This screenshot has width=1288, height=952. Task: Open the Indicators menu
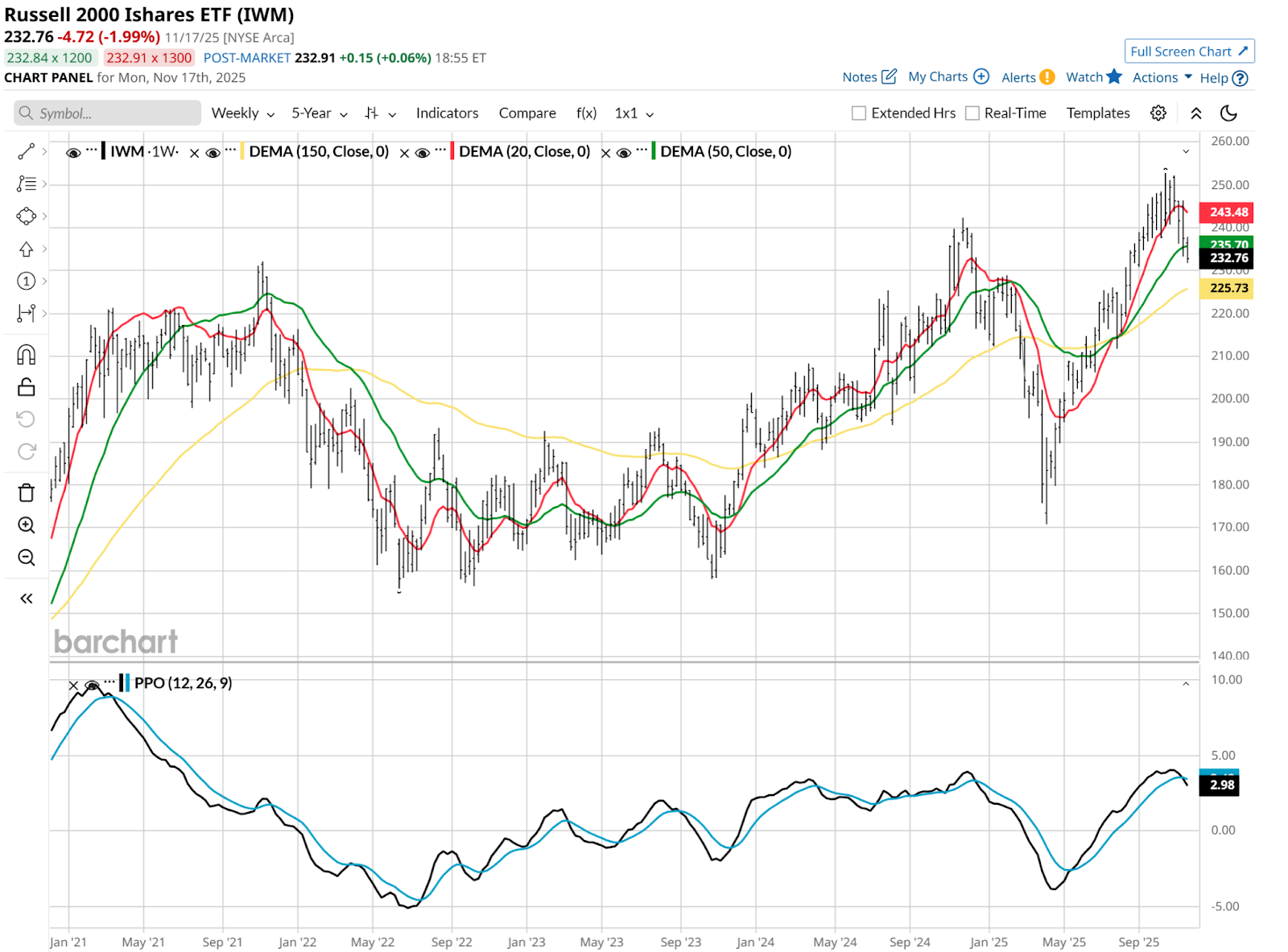447,113
